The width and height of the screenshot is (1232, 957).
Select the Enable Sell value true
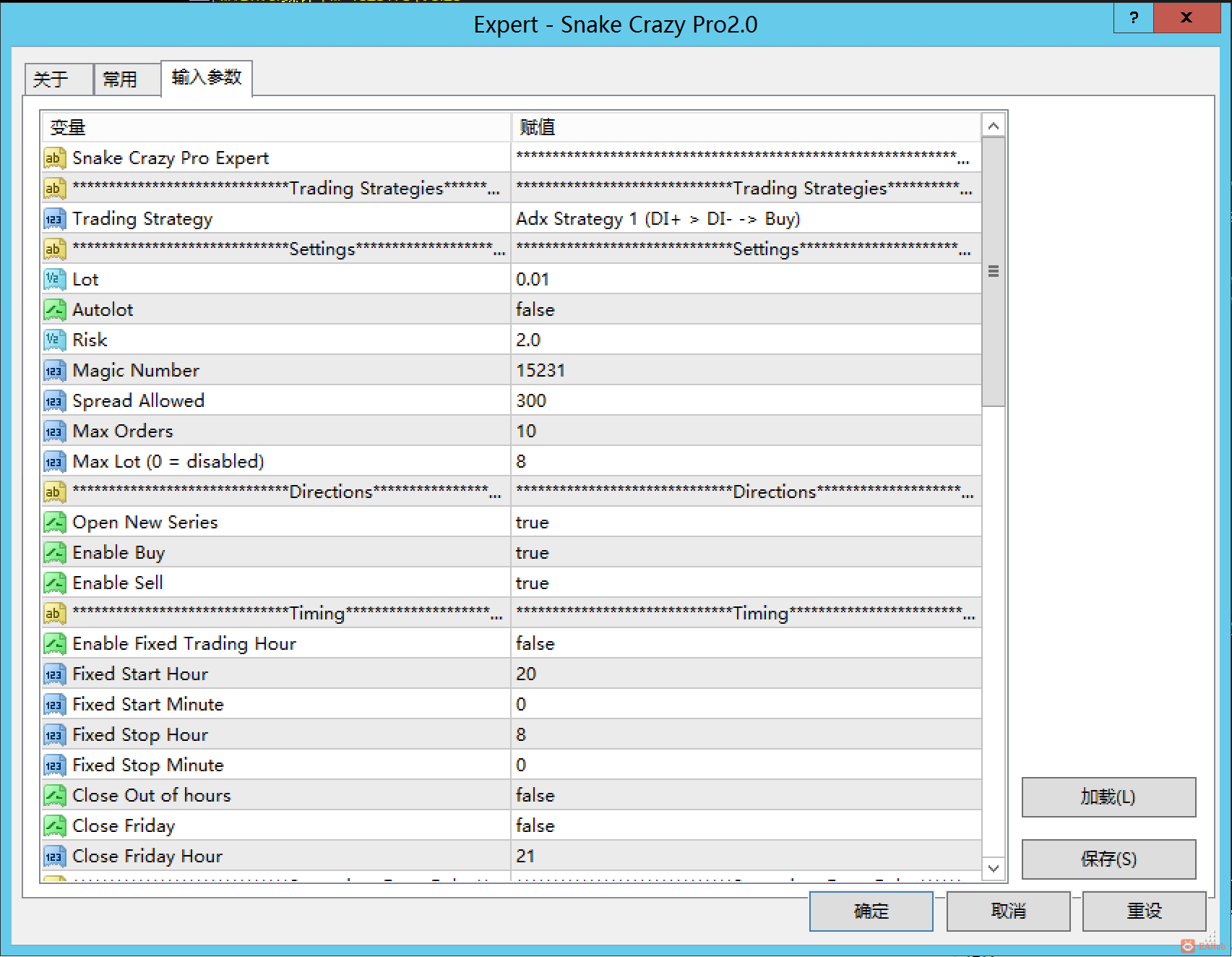[x=746, y=583]
